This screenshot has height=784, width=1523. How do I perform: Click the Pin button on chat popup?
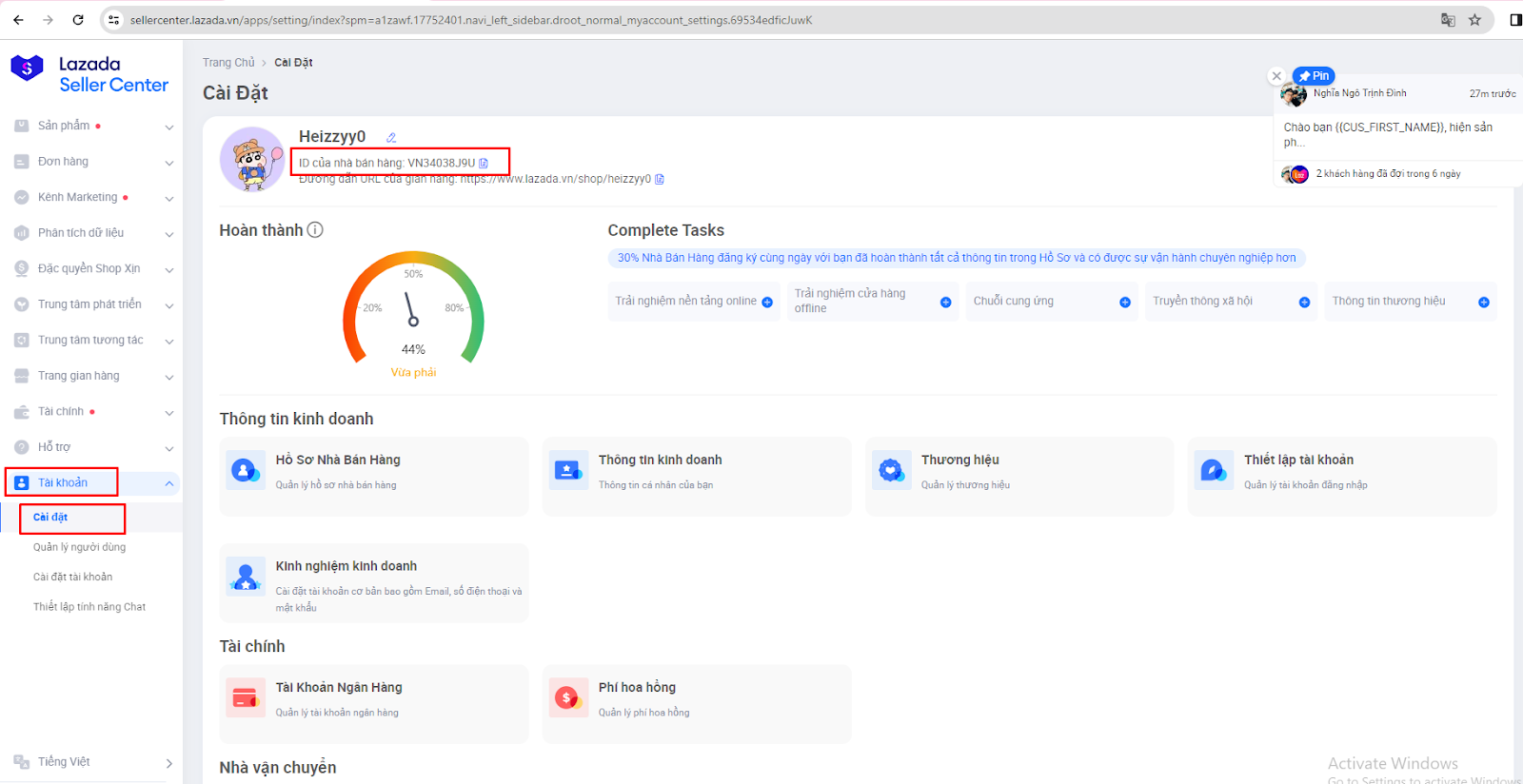[x=1314, y=76]
